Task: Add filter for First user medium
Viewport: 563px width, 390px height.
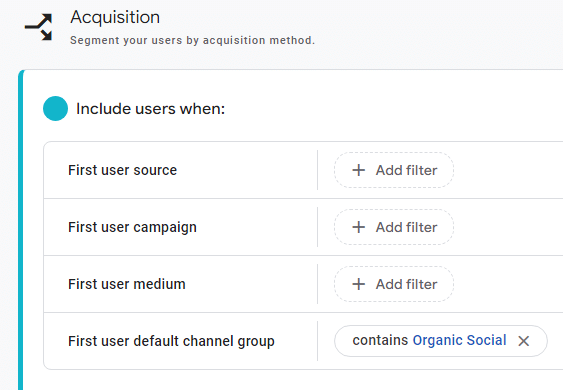Action: tap(394, 284)
